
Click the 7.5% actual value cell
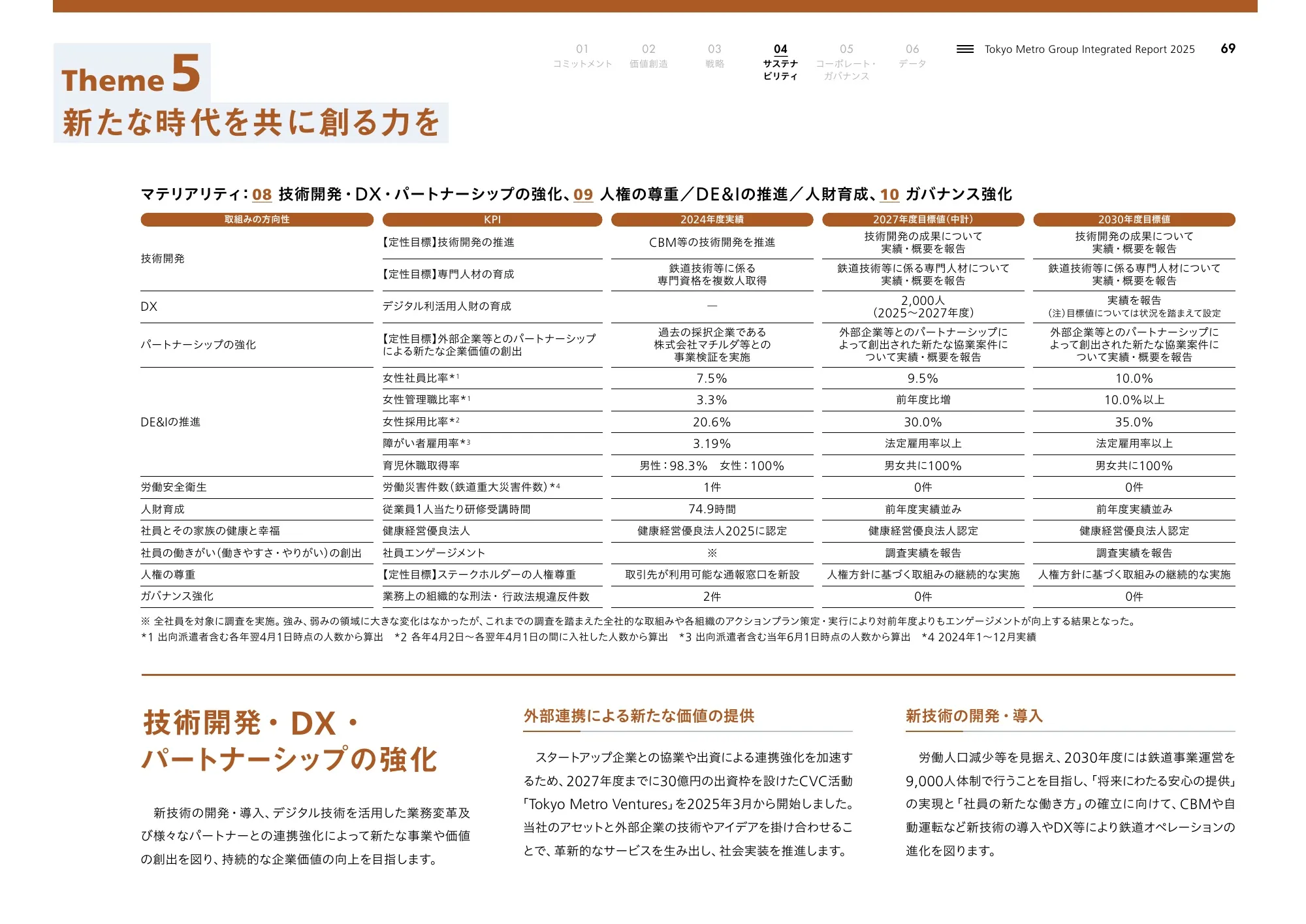click(x=712, y=378)
